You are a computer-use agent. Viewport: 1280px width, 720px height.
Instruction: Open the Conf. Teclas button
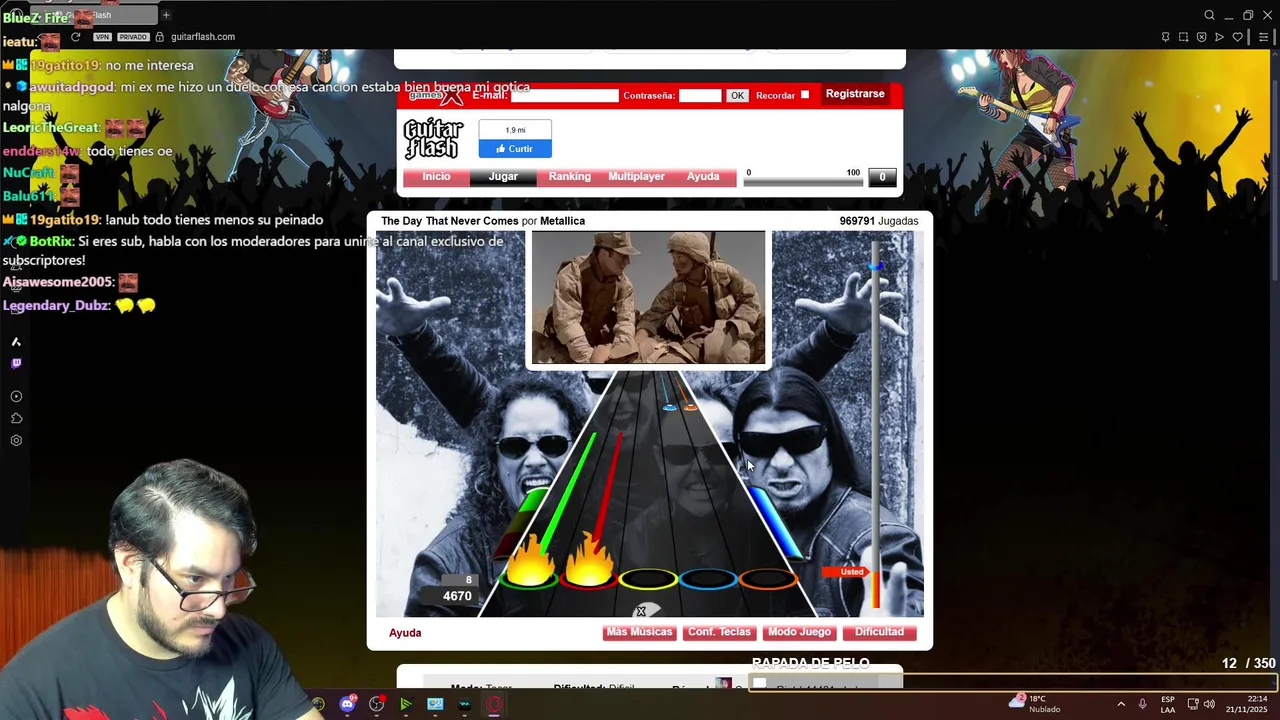pyautogui.click(x=719, y=632)
